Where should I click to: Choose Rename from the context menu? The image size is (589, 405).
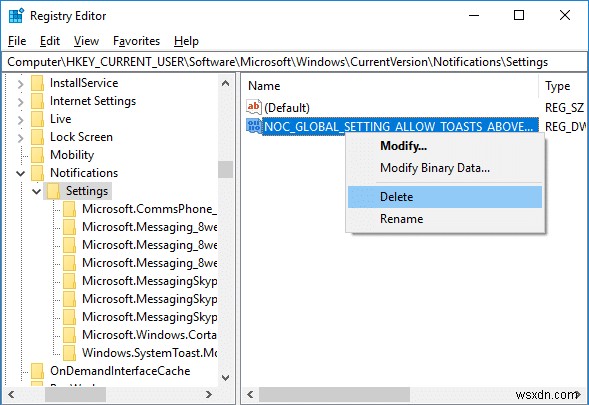tap(445, 219)
